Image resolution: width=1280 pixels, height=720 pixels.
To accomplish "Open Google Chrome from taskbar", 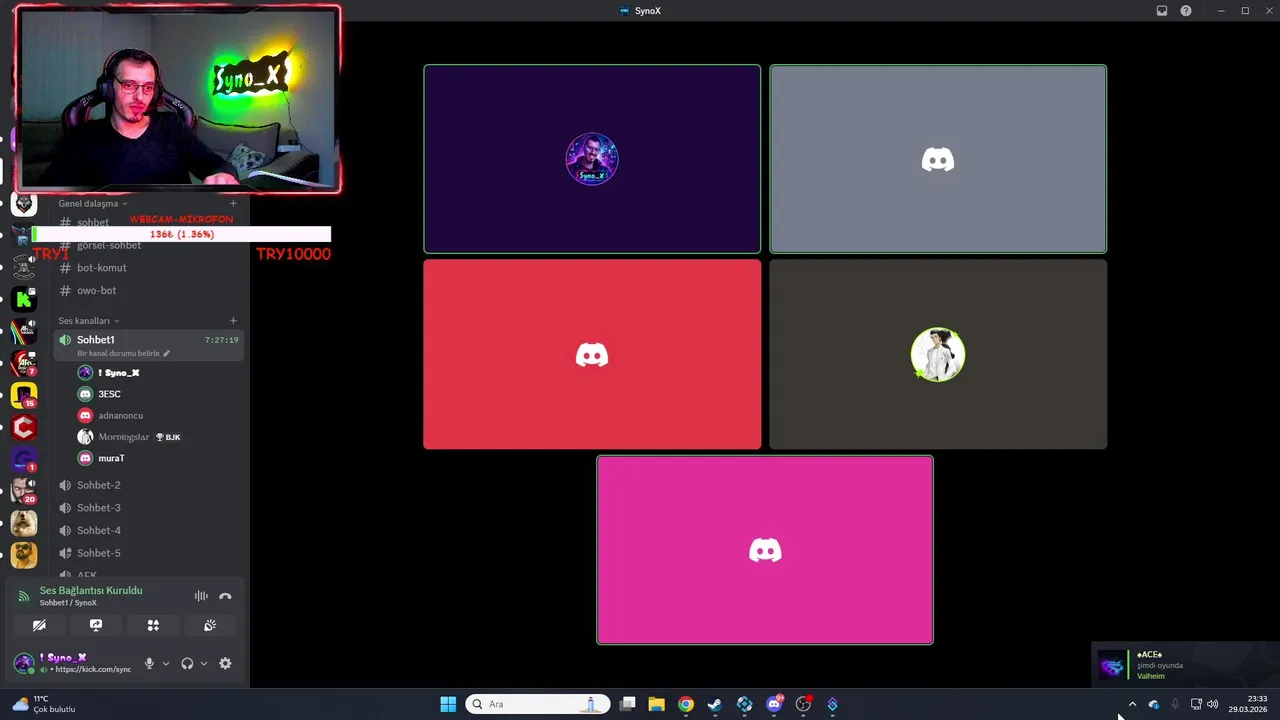I will (685, 704).
